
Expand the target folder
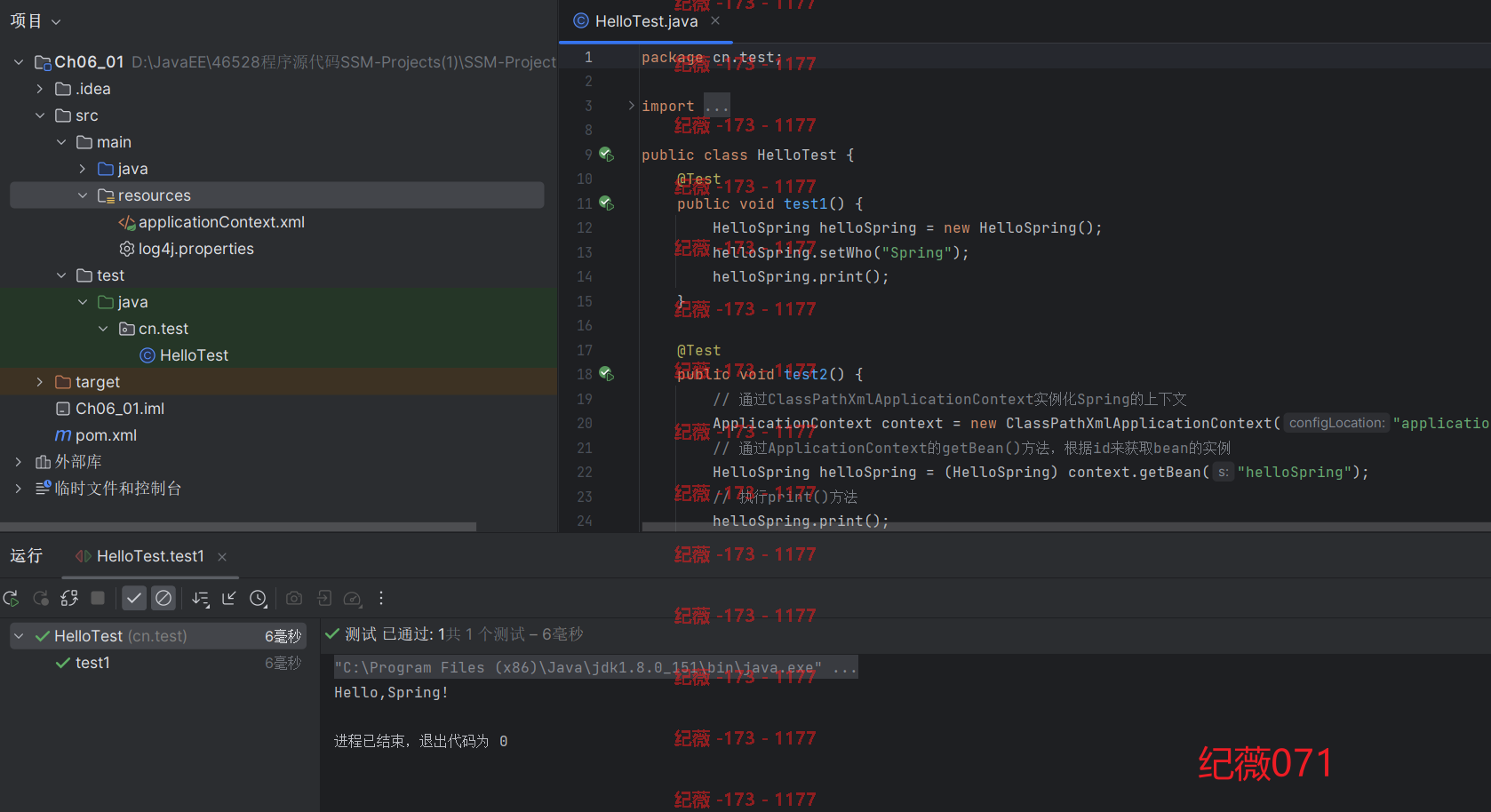(x=40, y=382)
